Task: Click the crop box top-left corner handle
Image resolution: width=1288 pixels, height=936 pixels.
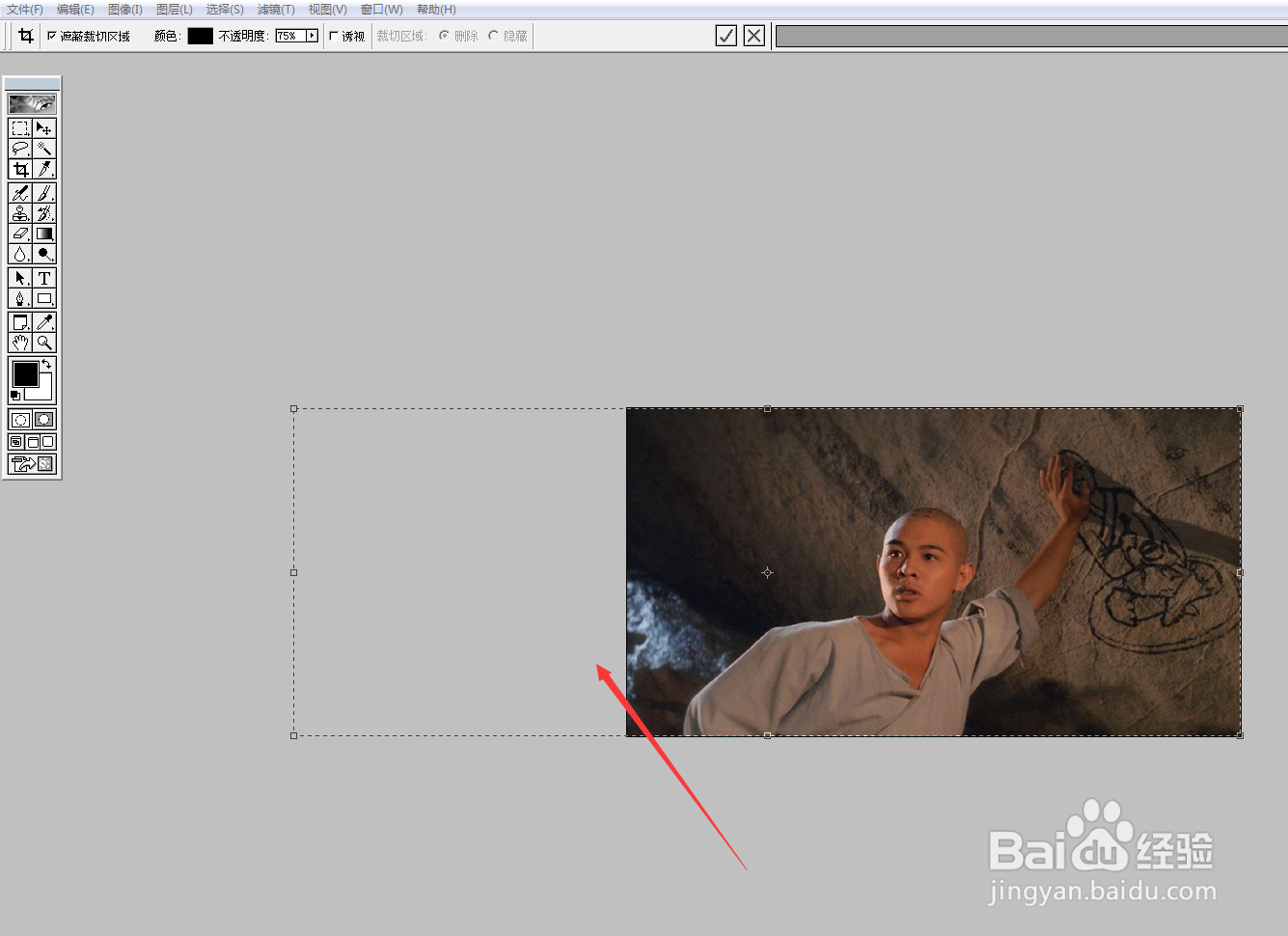Action: coord(294,409)
